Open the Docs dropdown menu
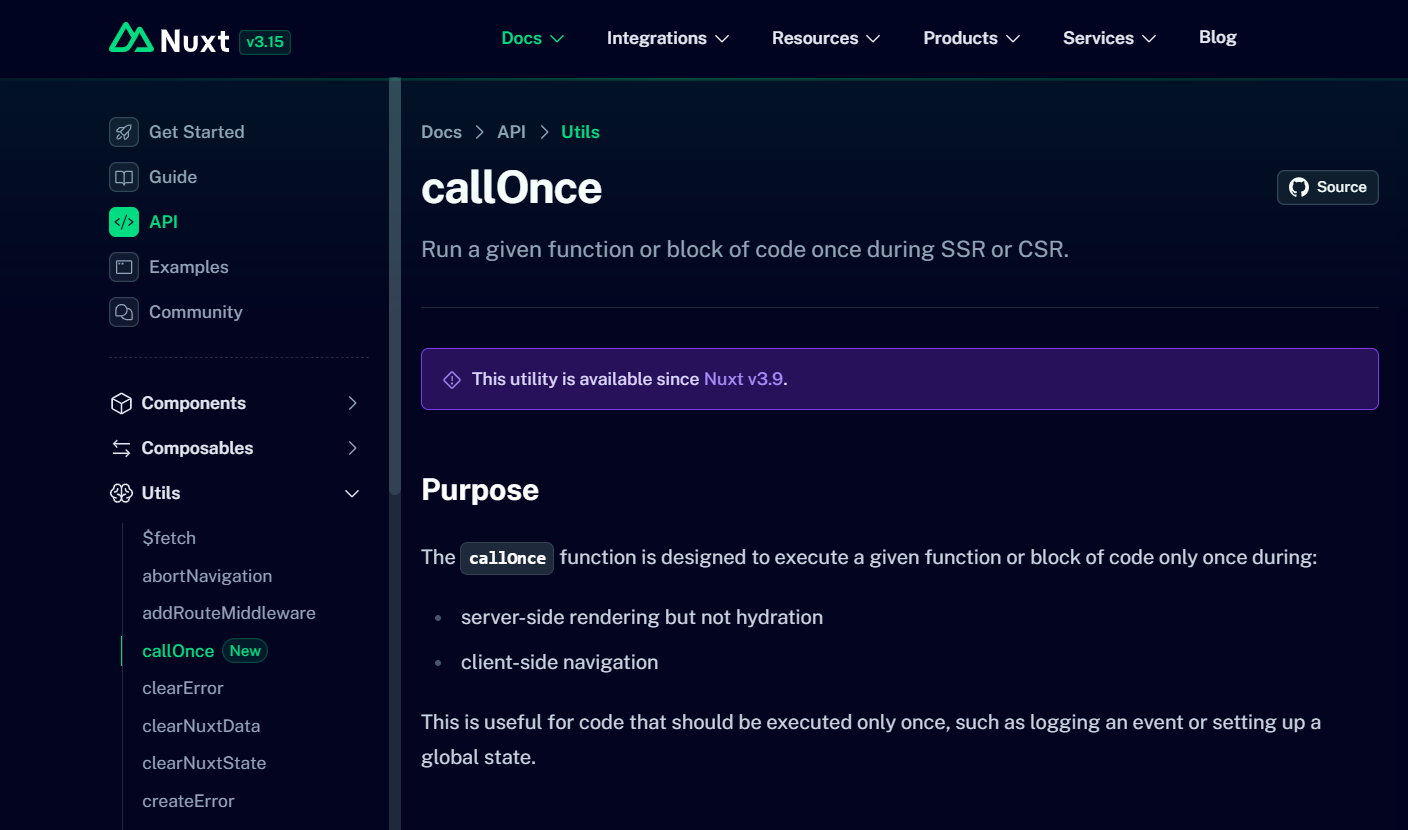The width and height of the screenshot is (1408, 830). (532, 38)
